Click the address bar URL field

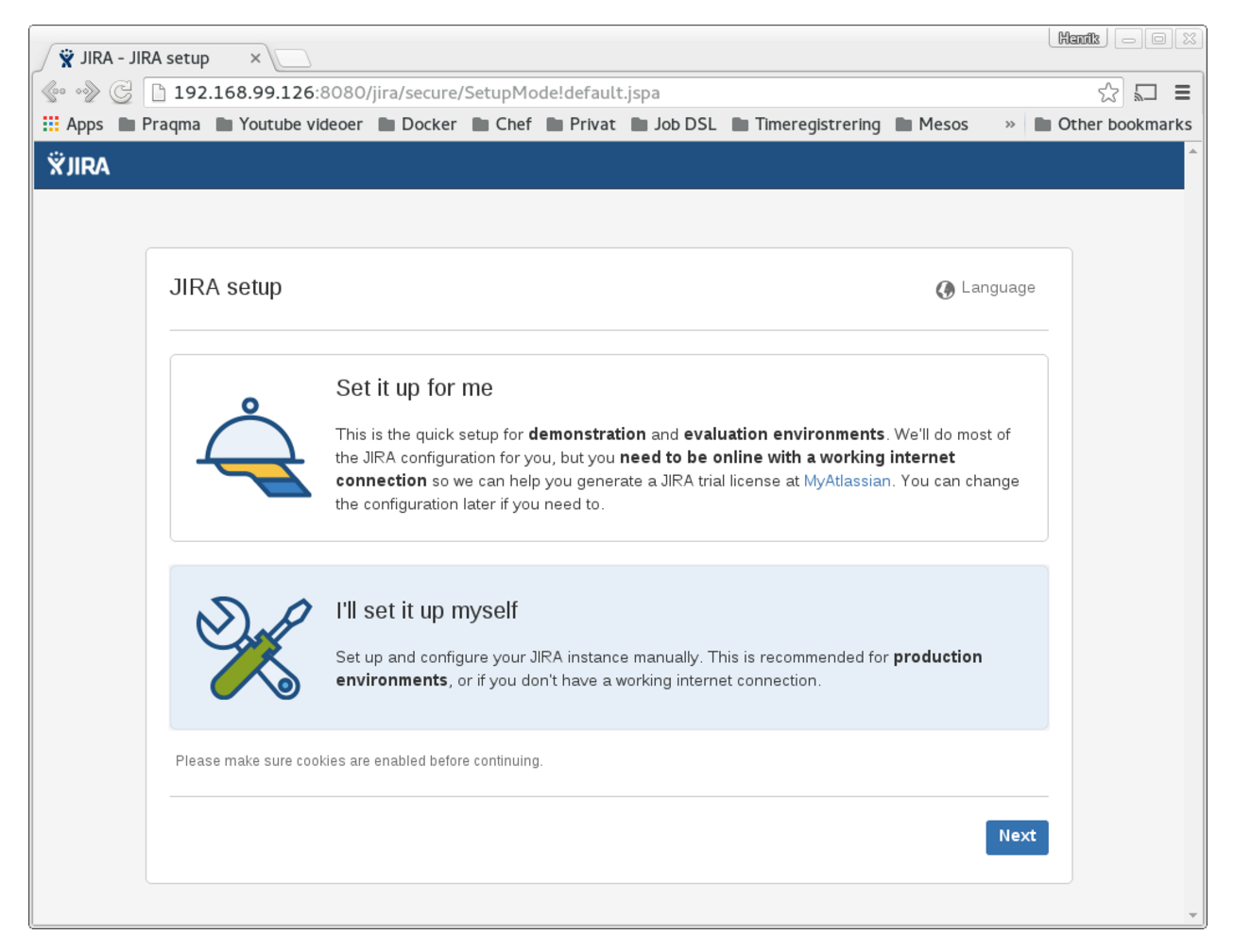tap(633, 93)
